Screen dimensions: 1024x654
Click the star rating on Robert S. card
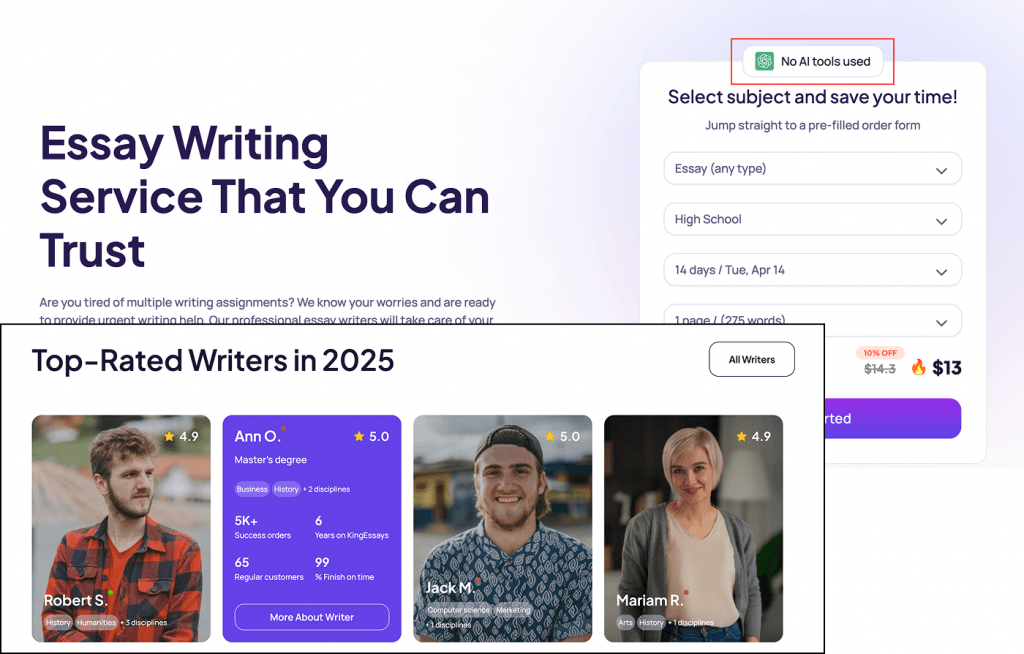[x=182, y=436]
